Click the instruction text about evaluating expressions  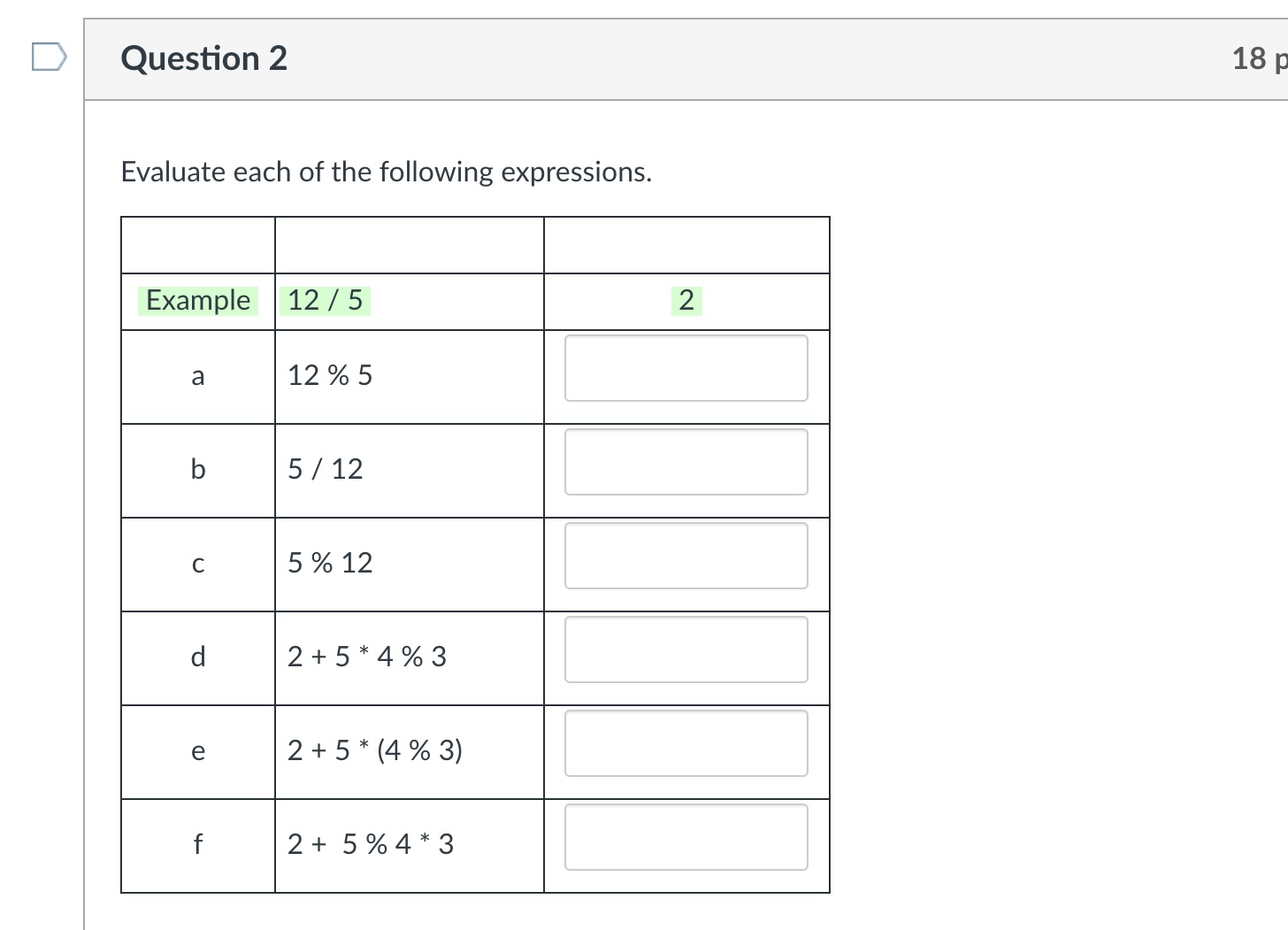pyautogui.click(x=386, y=172)
